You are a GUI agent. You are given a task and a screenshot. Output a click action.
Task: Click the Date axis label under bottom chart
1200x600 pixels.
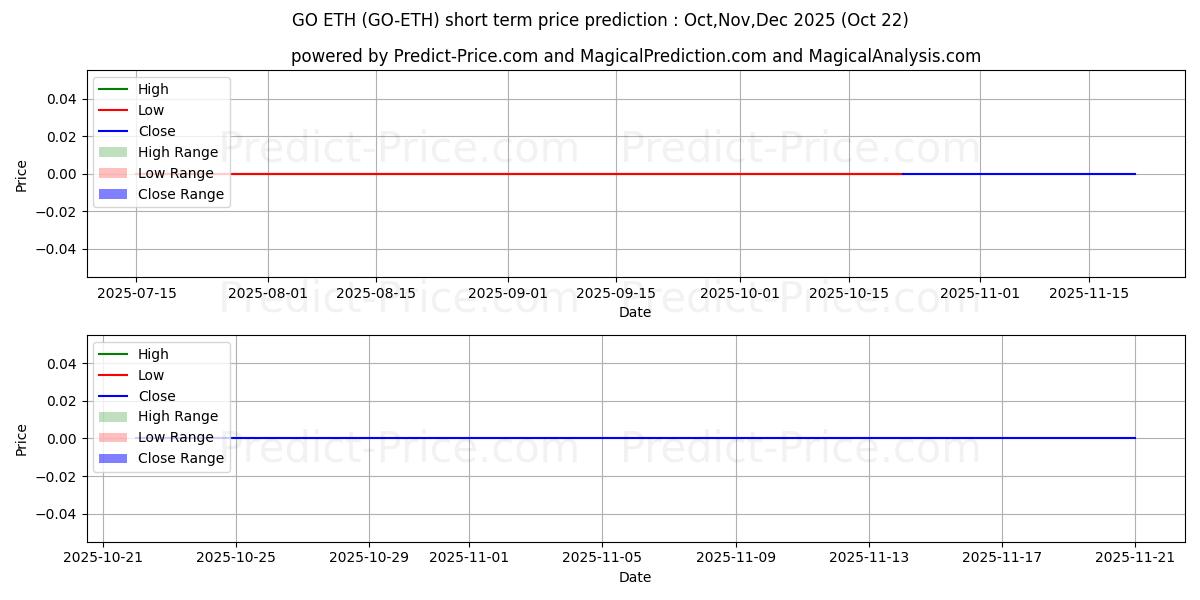click(635, 577)
